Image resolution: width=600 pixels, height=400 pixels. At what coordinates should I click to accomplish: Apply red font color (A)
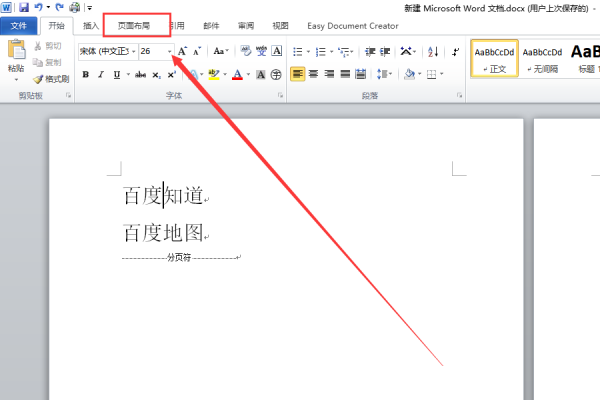click(238, 74)
